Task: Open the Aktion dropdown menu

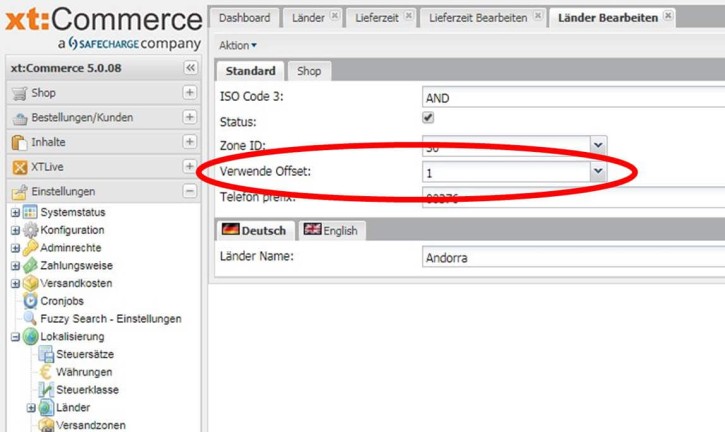Action: pyautogui.click(x=238, y=45)
